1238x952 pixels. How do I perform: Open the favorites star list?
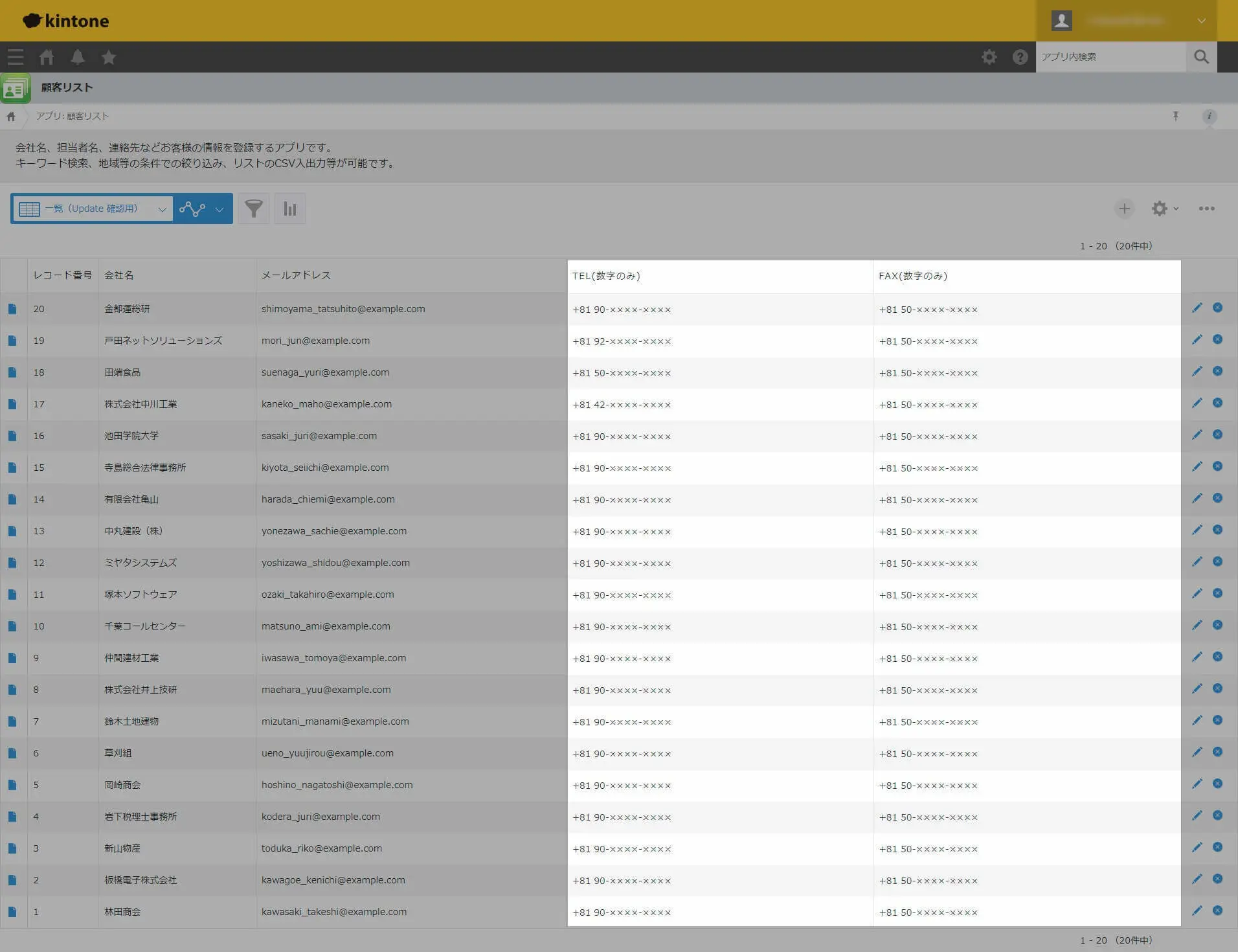(x=109, y=57)
